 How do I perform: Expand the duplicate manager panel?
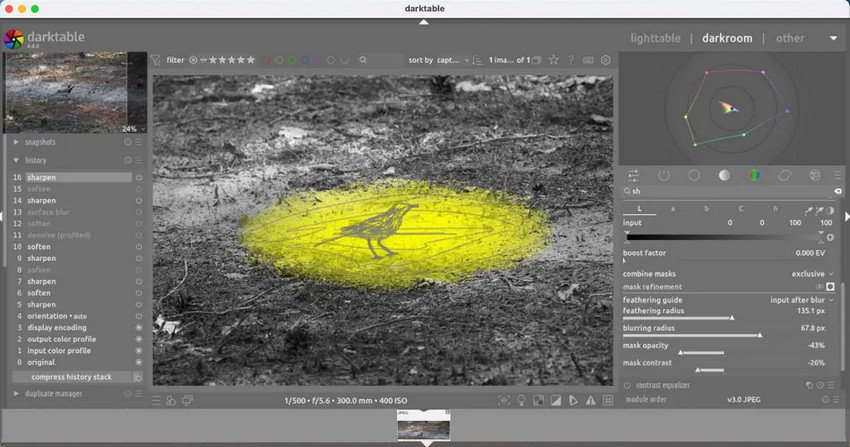(x=16, y=393)
